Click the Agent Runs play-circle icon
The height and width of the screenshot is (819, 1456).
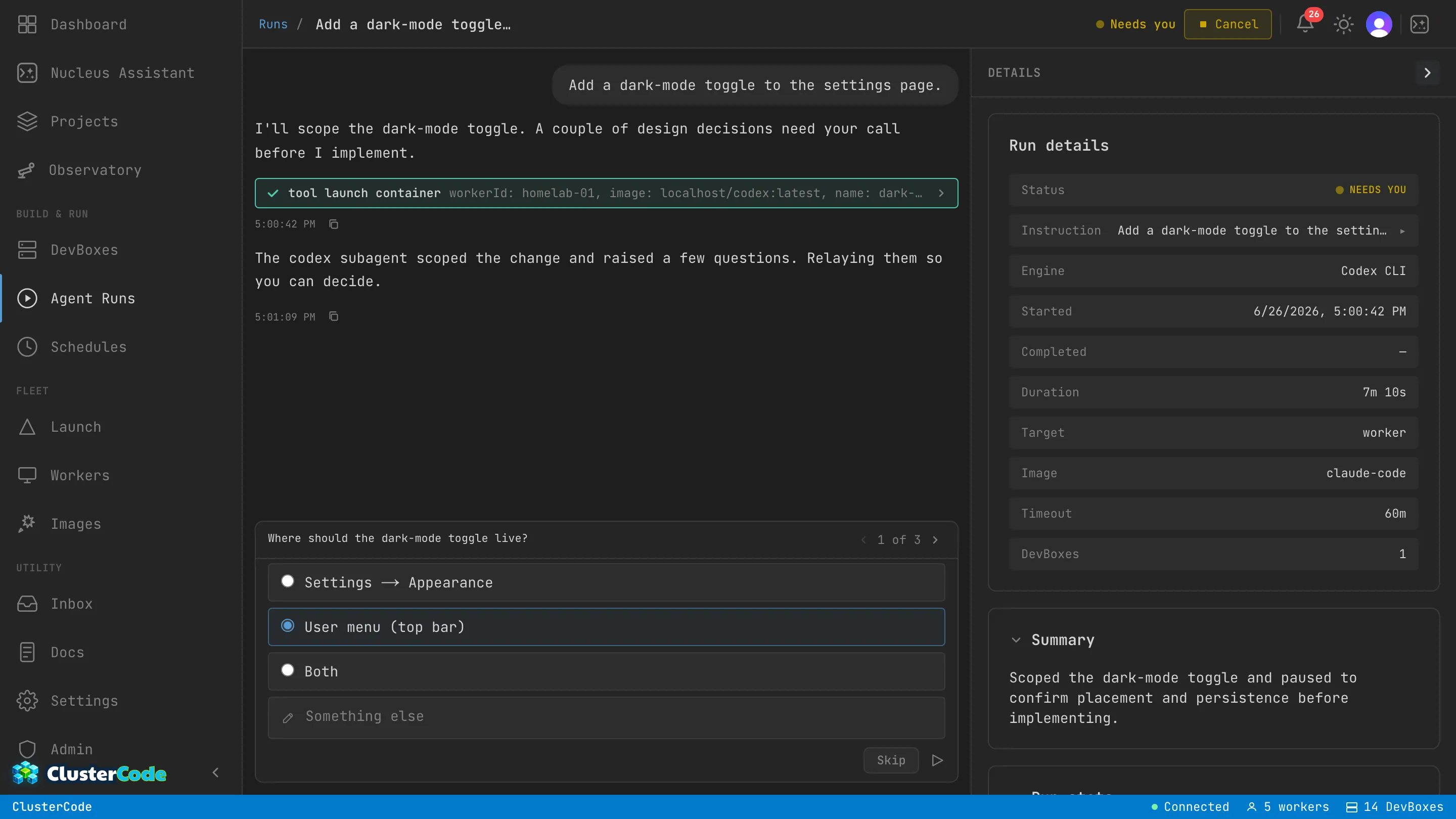tap(27, 298)
